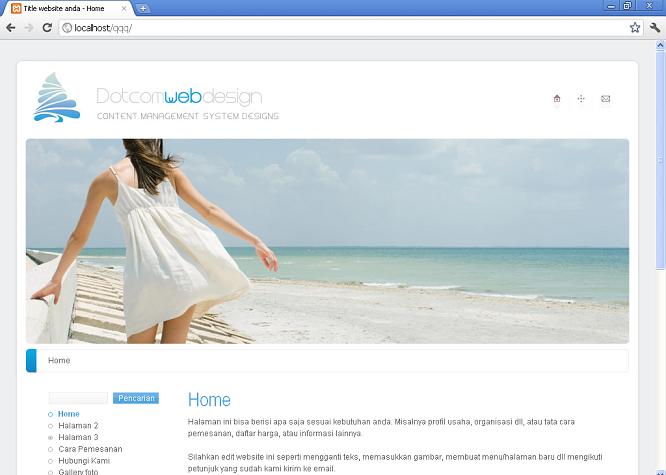
Task: Click the Dotcomwebdesign cone logo
Action: [x=56, y=97]
